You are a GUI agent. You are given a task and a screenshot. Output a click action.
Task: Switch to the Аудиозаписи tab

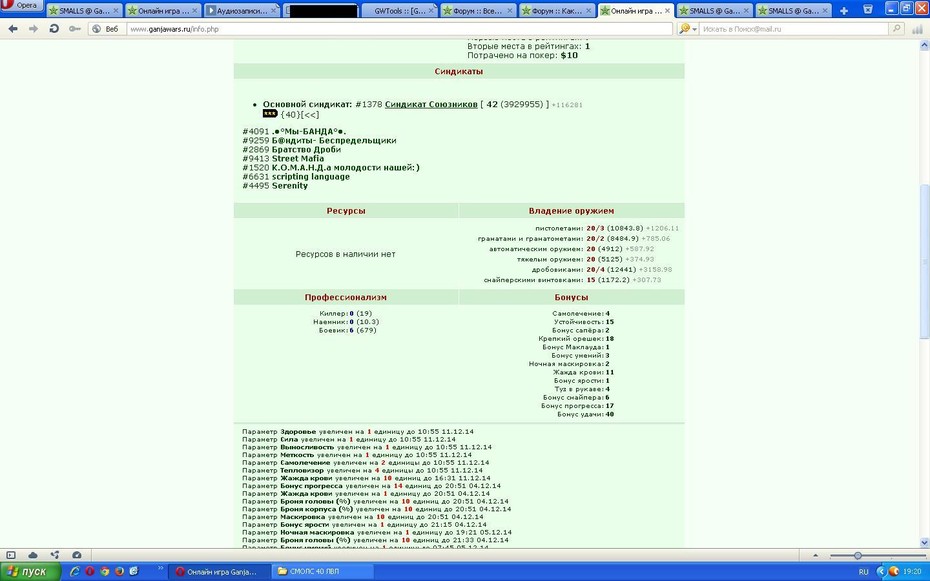(242, 11)
